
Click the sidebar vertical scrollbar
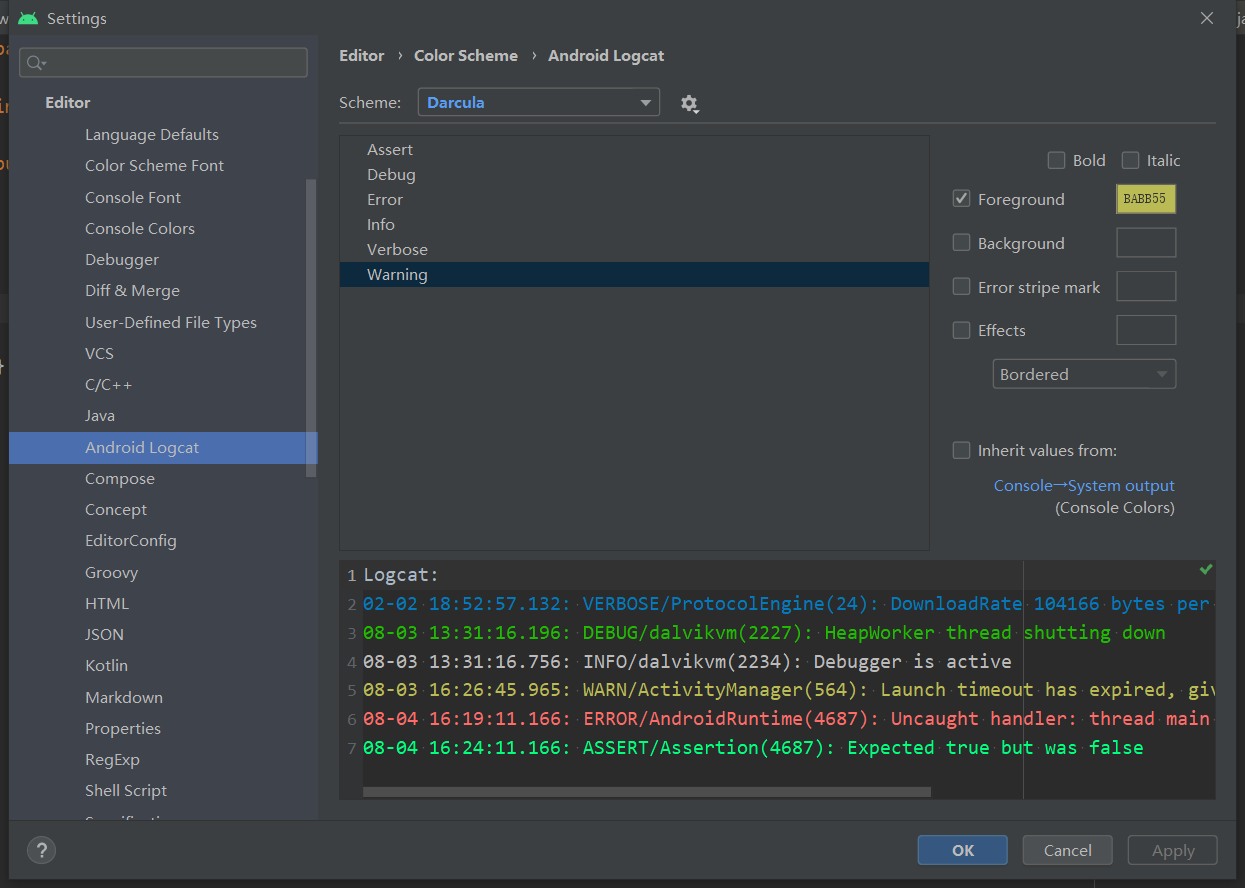point(311,327)
